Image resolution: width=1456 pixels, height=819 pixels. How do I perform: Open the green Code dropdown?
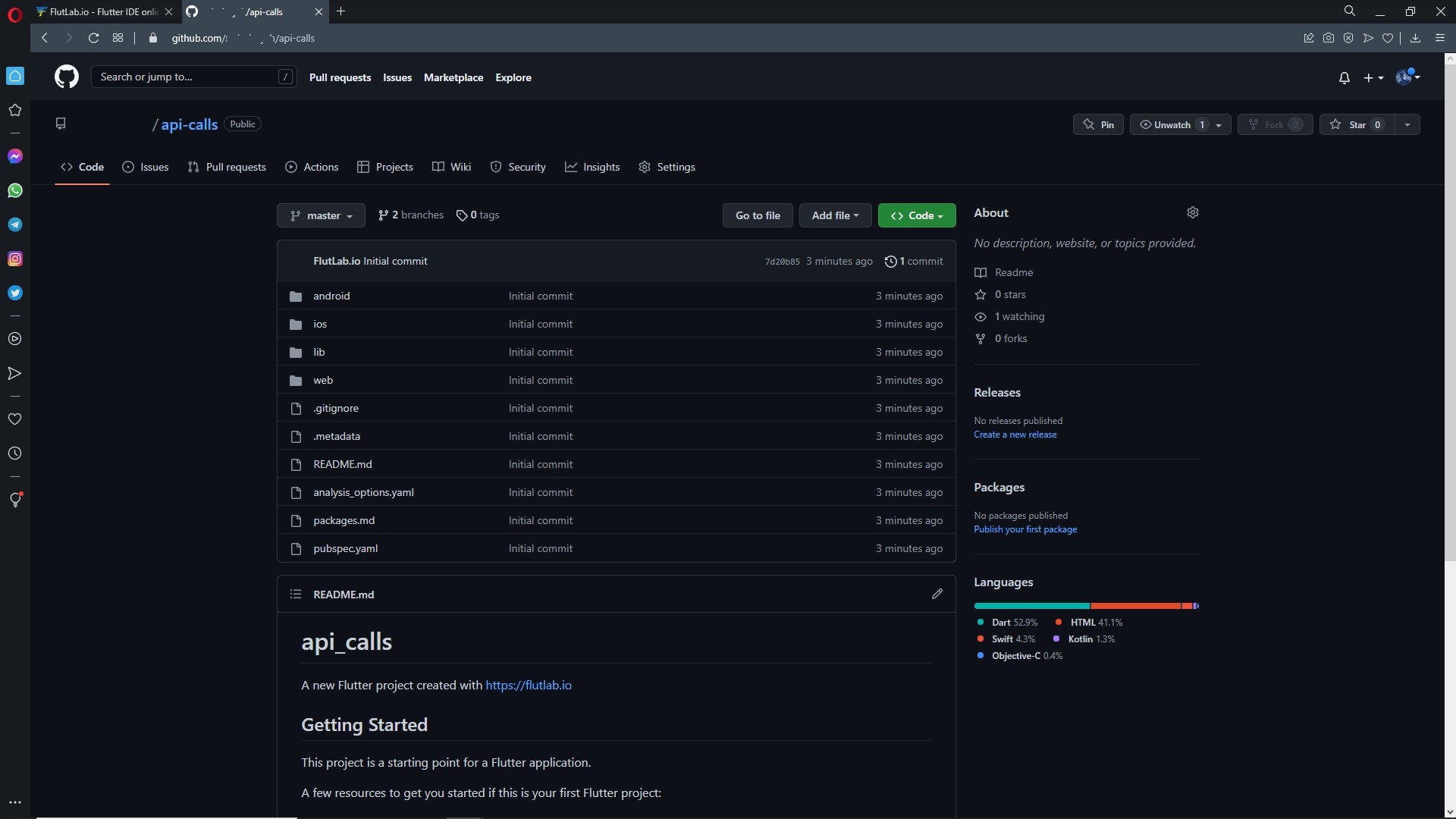click(x=917, y=215)
